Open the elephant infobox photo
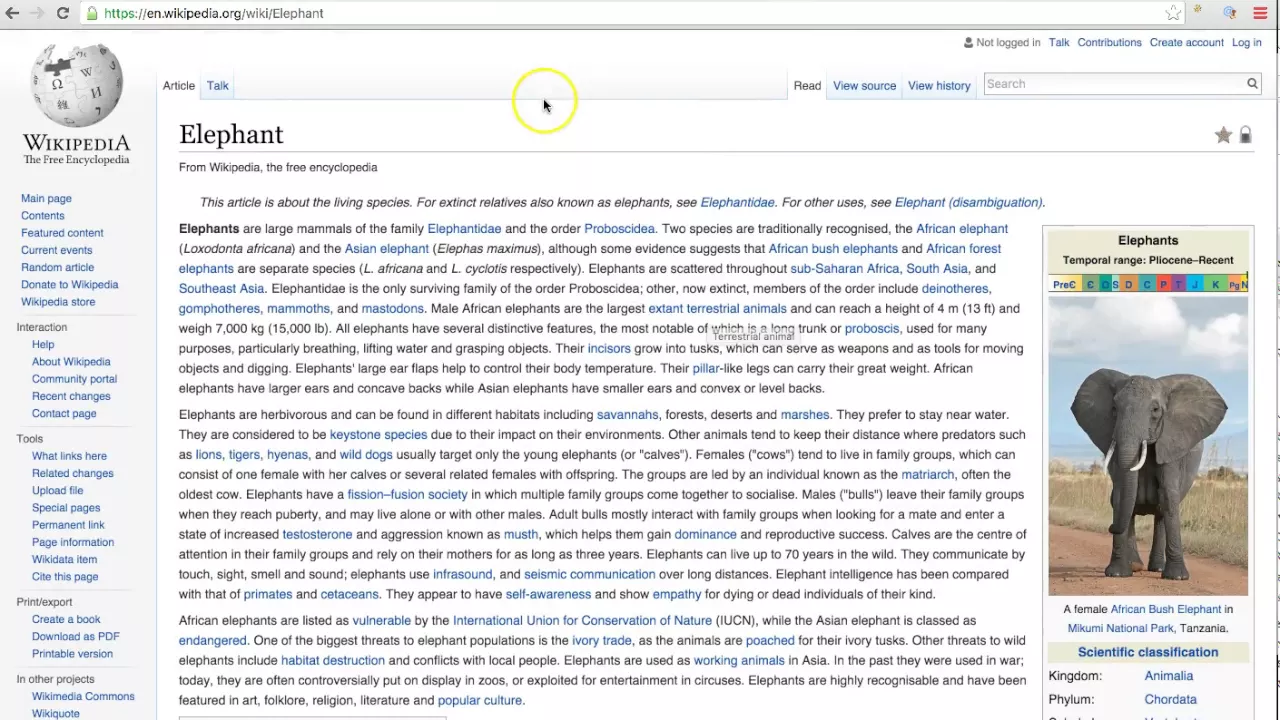This screenshot has height=720, width=1280. (x=1148, y=446)
